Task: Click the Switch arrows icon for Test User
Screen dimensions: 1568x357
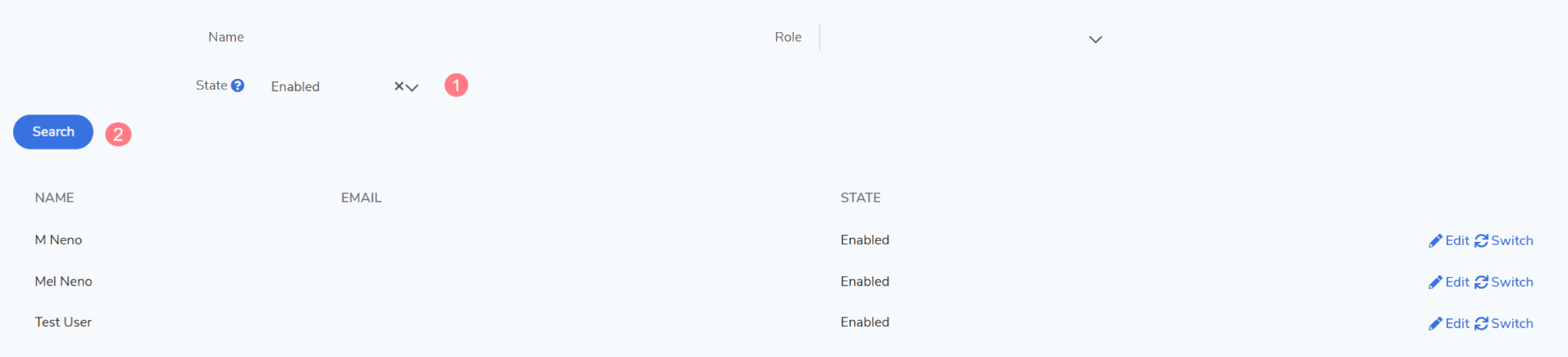Action: pos(1482,323)
